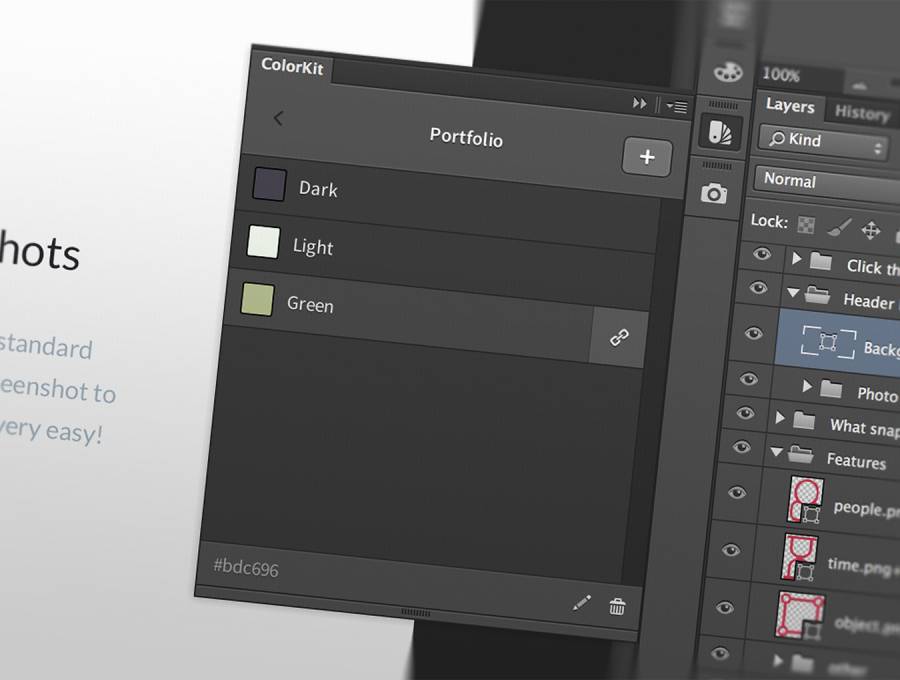This screenshot has width=900, height=680.
Task: Click the camera icon in the panel dock
Action: (x=714, y=194)
